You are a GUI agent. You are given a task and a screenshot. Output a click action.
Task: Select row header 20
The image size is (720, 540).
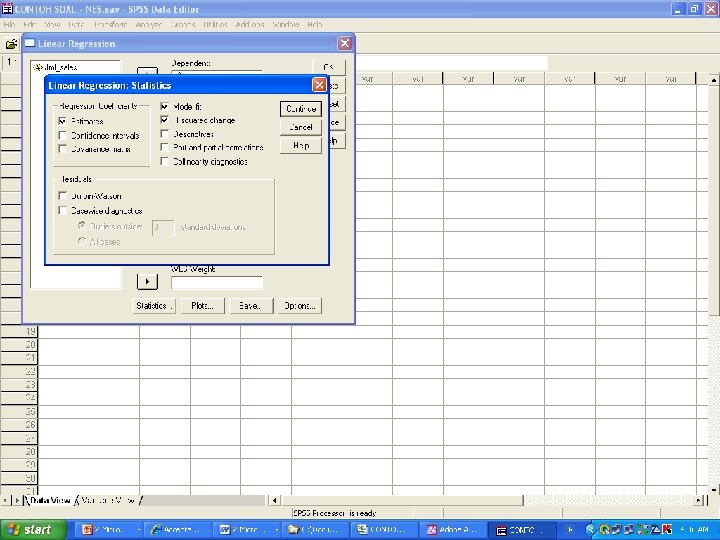pos(19,344)
